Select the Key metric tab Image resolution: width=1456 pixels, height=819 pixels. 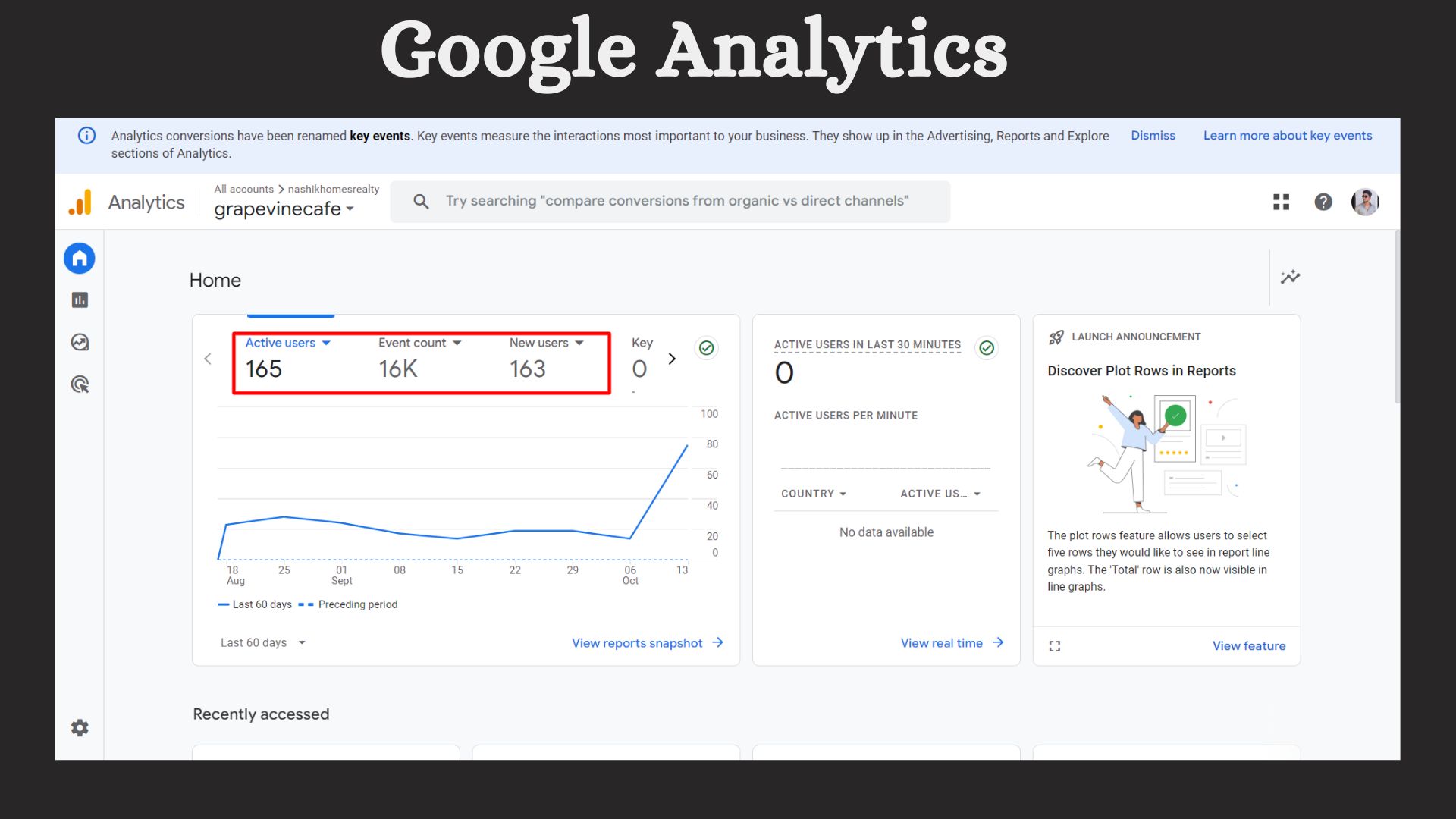[x=642, y=357]
